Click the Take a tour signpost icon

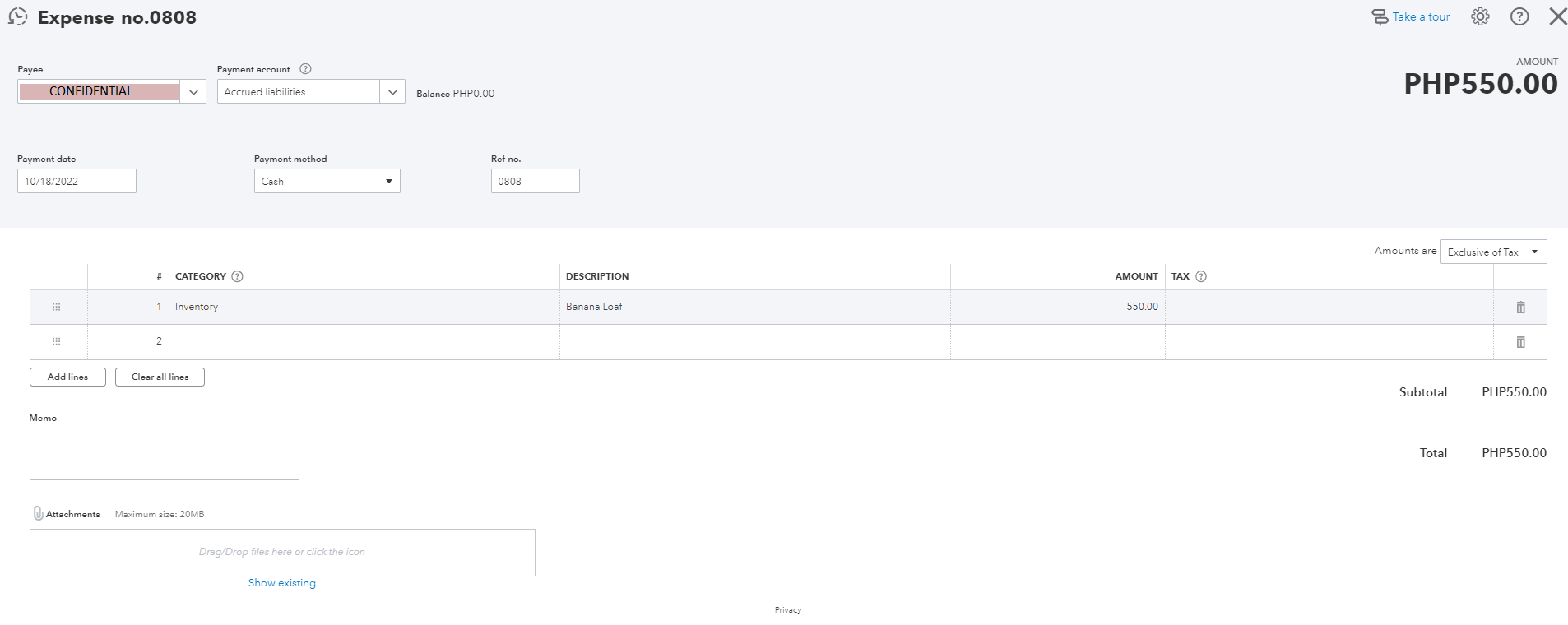coord(1380,17)
